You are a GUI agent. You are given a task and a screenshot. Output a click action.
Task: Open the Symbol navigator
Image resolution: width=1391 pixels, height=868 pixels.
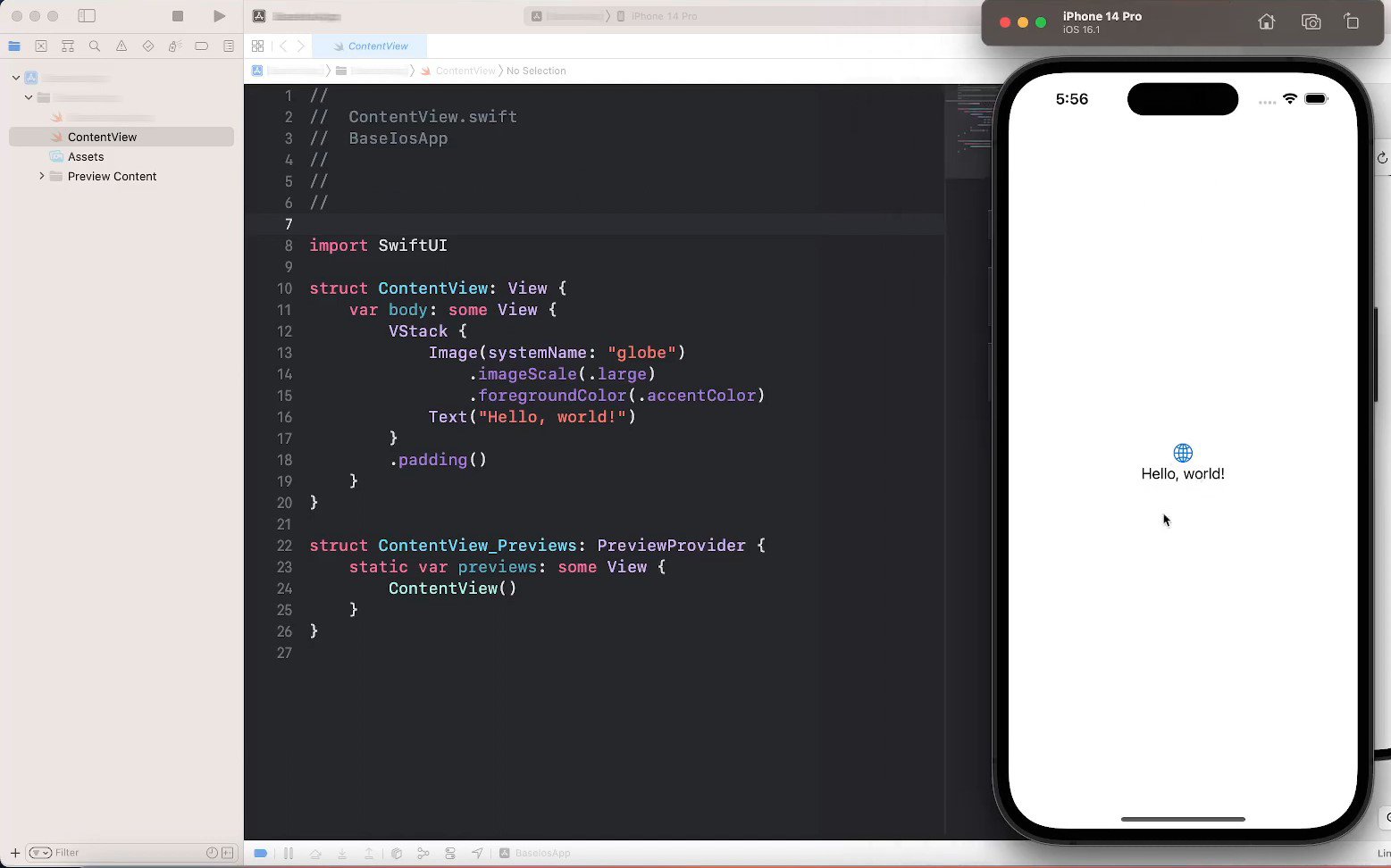coord(68,46)
